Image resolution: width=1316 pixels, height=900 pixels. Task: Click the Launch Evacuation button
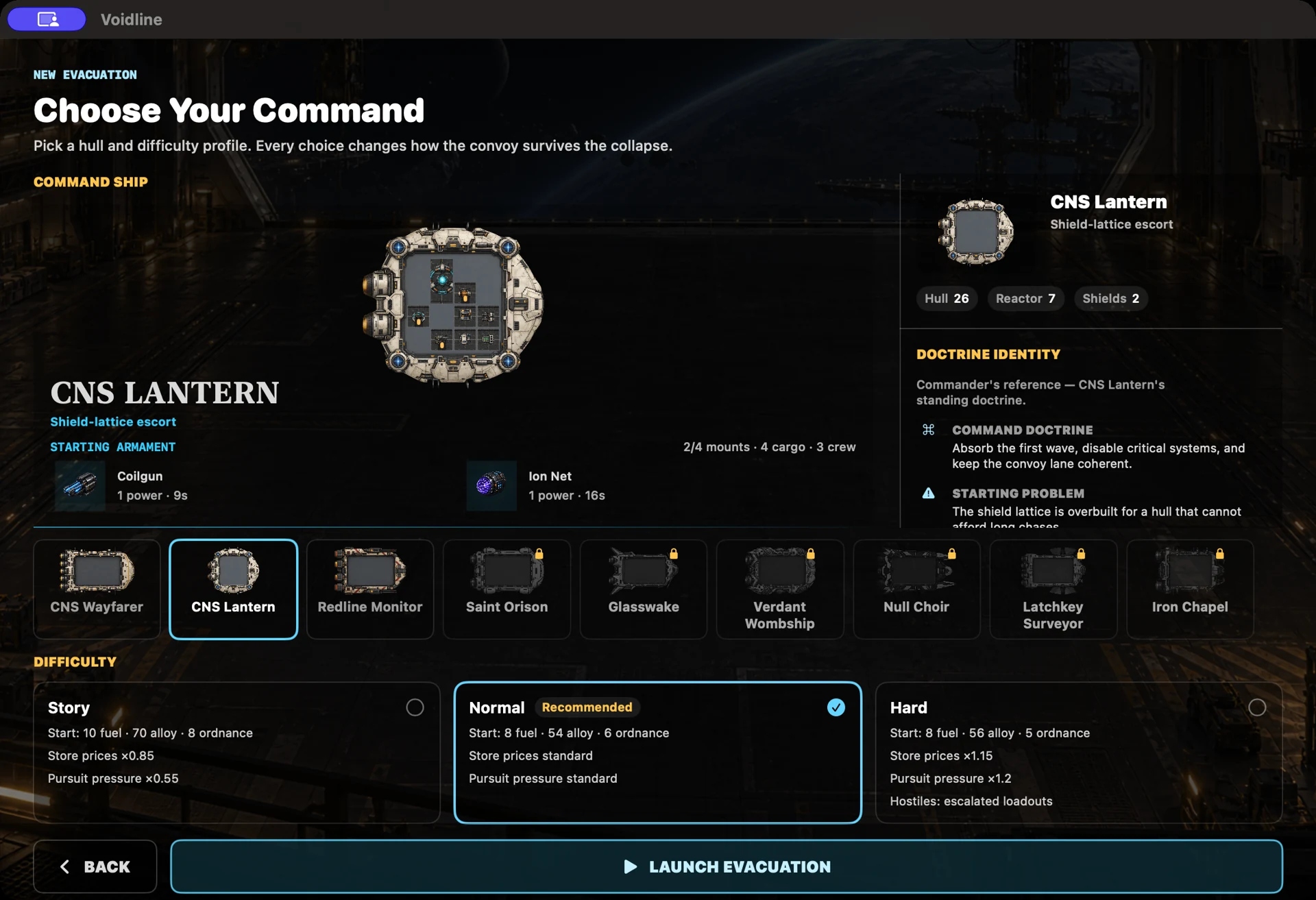point(727,866)
